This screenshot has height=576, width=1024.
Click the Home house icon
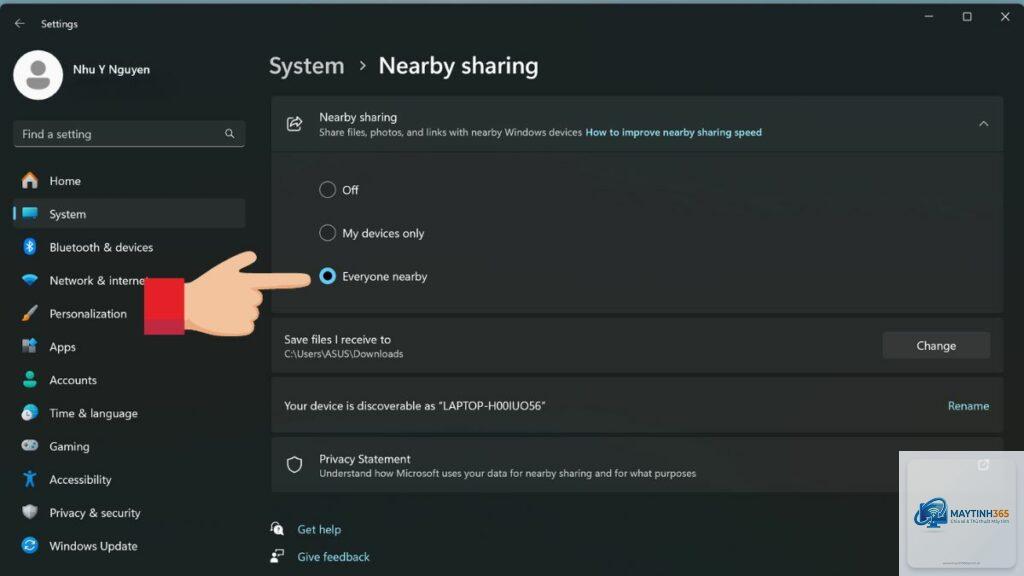coord(30,181)
